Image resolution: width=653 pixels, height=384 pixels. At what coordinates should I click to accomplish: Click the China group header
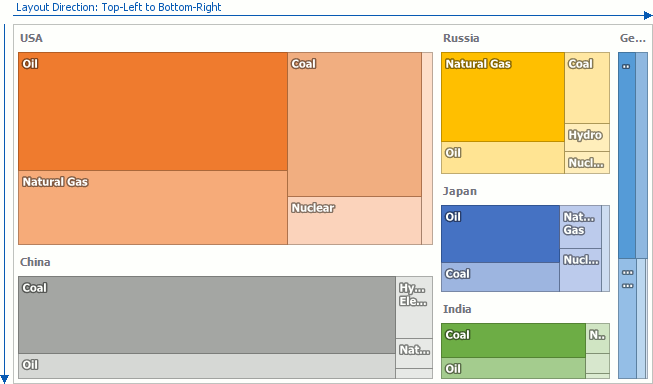point(35,262)
